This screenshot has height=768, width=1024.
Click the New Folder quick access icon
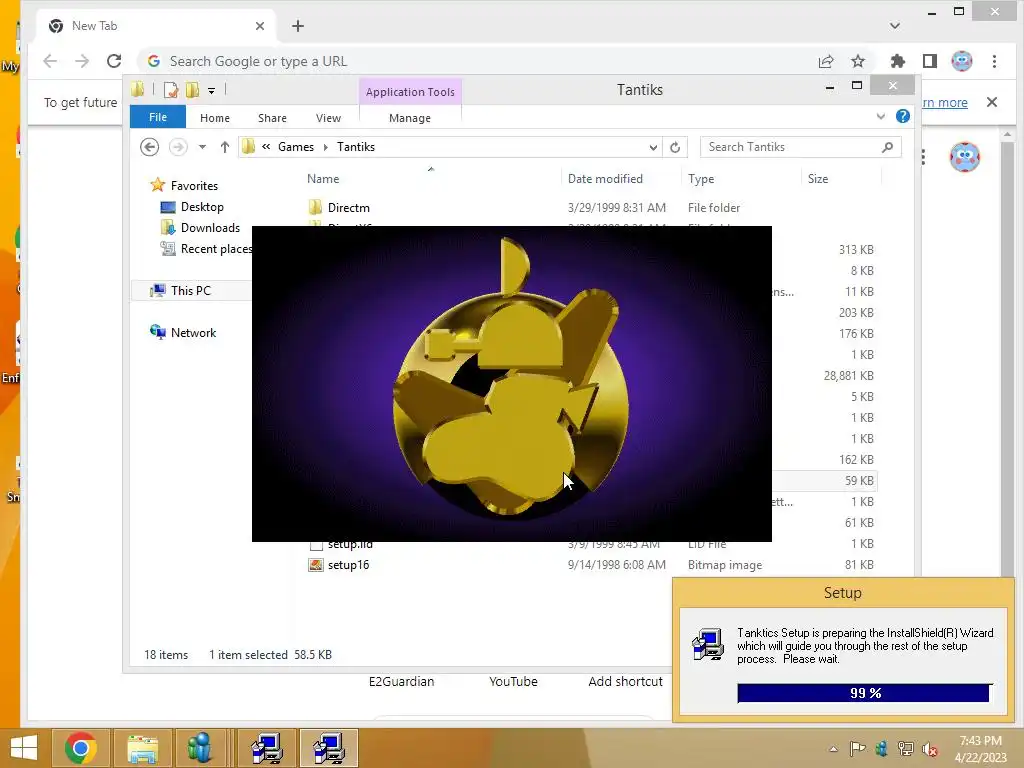193,90
